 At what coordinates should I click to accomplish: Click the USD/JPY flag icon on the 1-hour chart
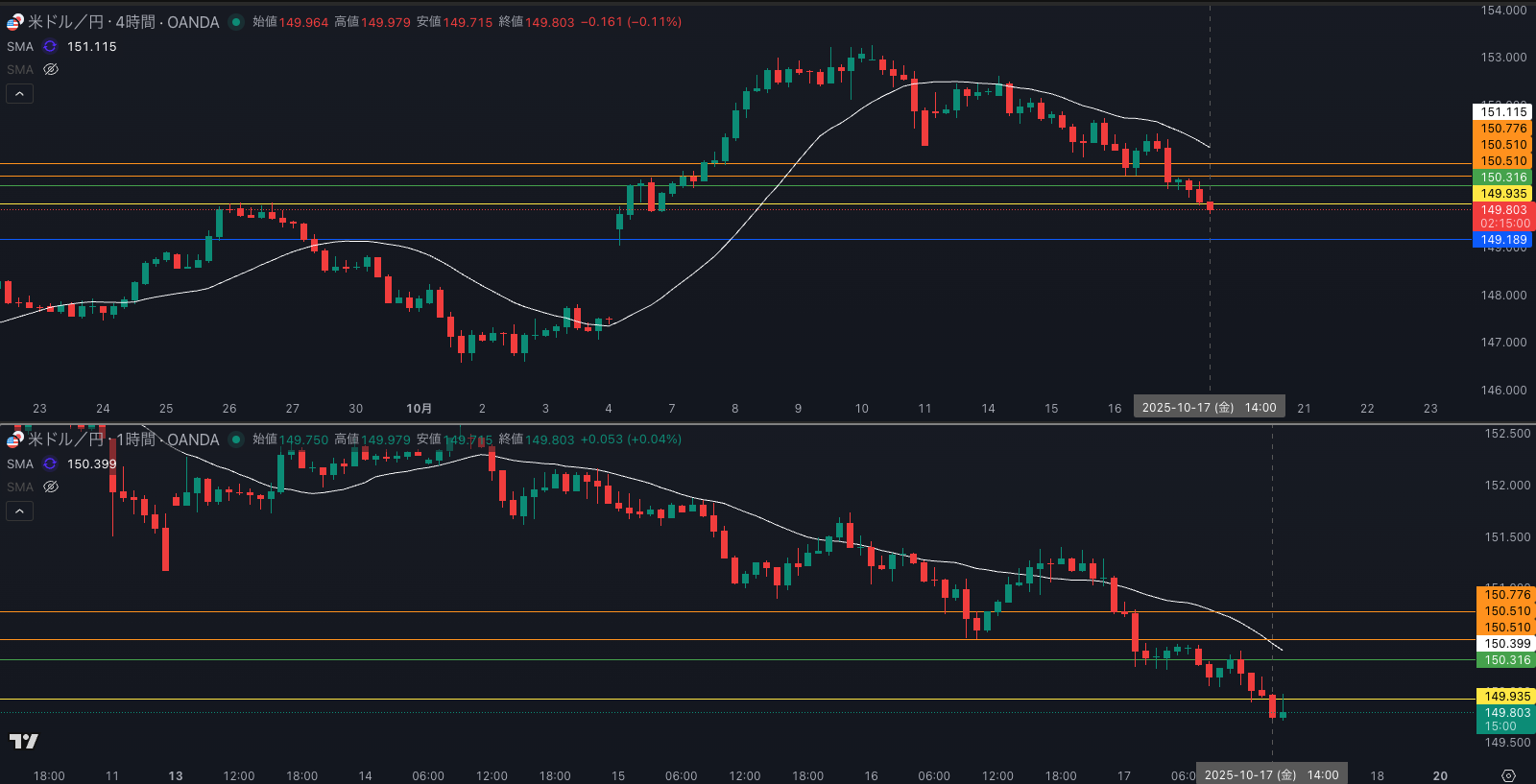(x=14, y=440)
